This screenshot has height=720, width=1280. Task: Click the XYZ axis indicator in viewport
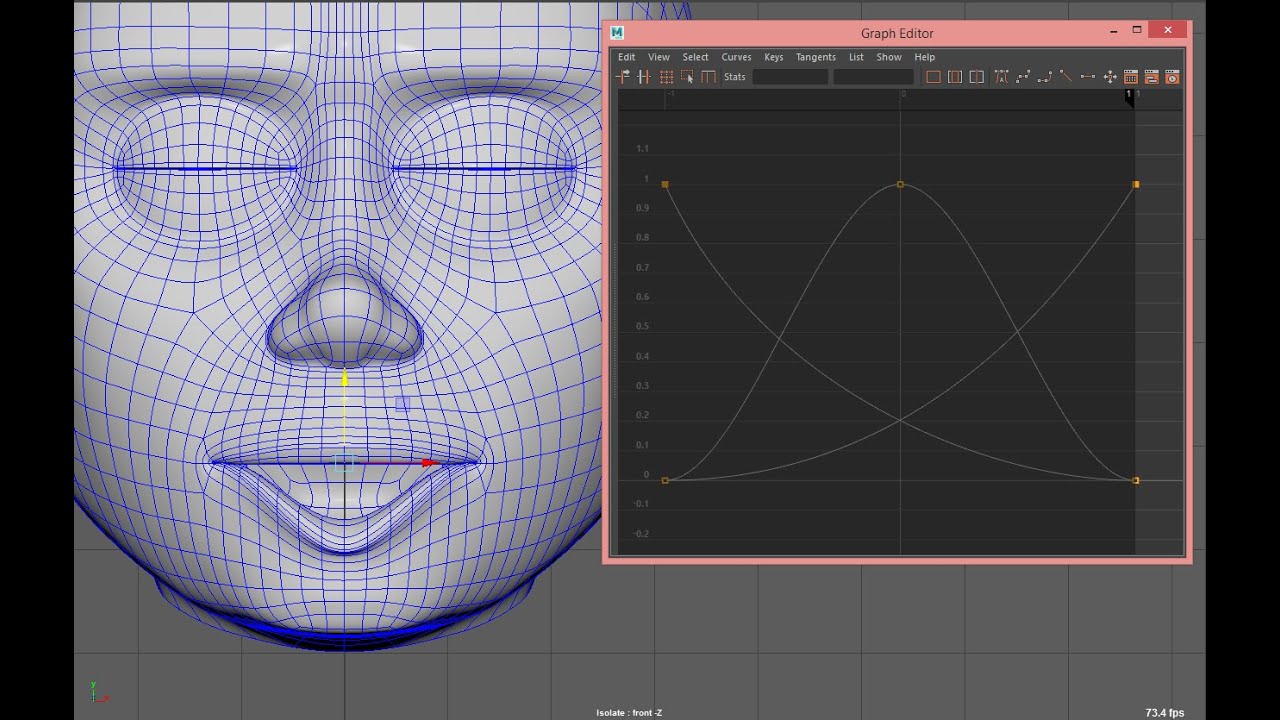[x=98, y=692]
